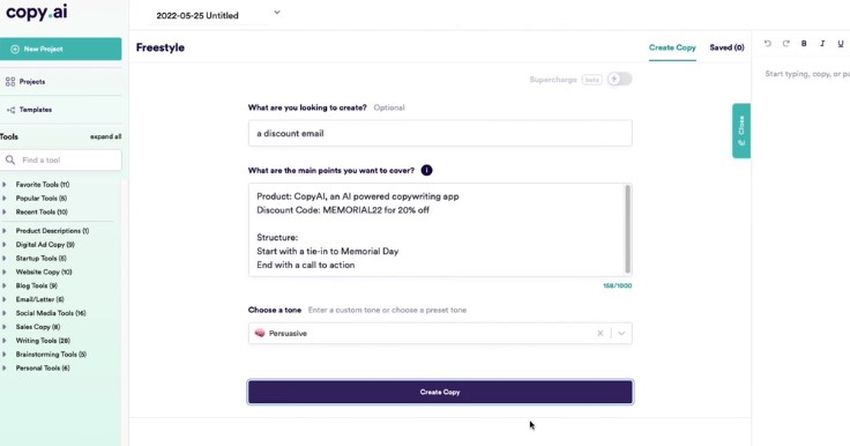Apply italic formatting in the editor
This screenshot has height=446, width=850.
(x=822, y=44)
